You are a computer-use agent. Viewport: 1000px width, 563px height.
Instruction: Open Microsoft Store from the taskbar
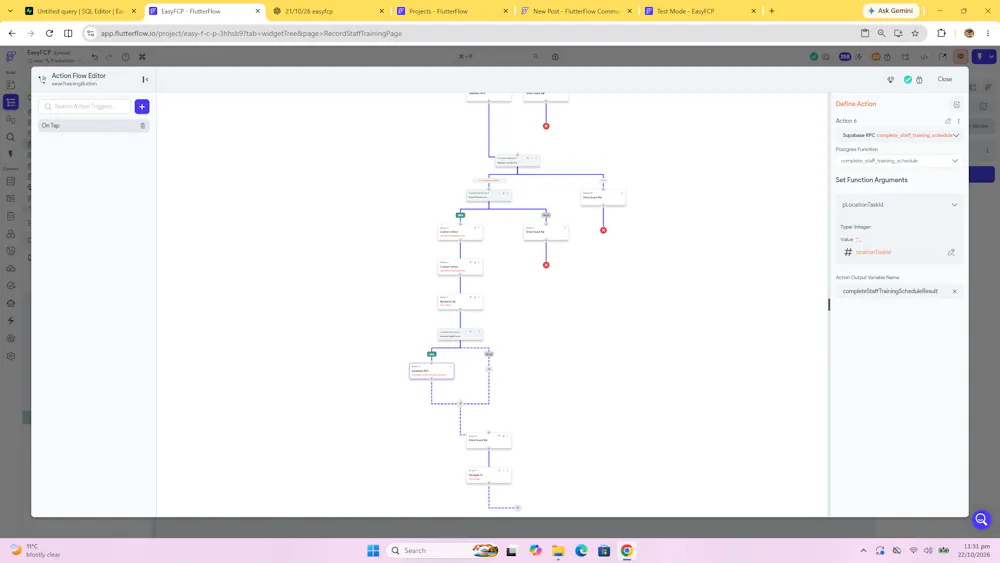point(604,550)
